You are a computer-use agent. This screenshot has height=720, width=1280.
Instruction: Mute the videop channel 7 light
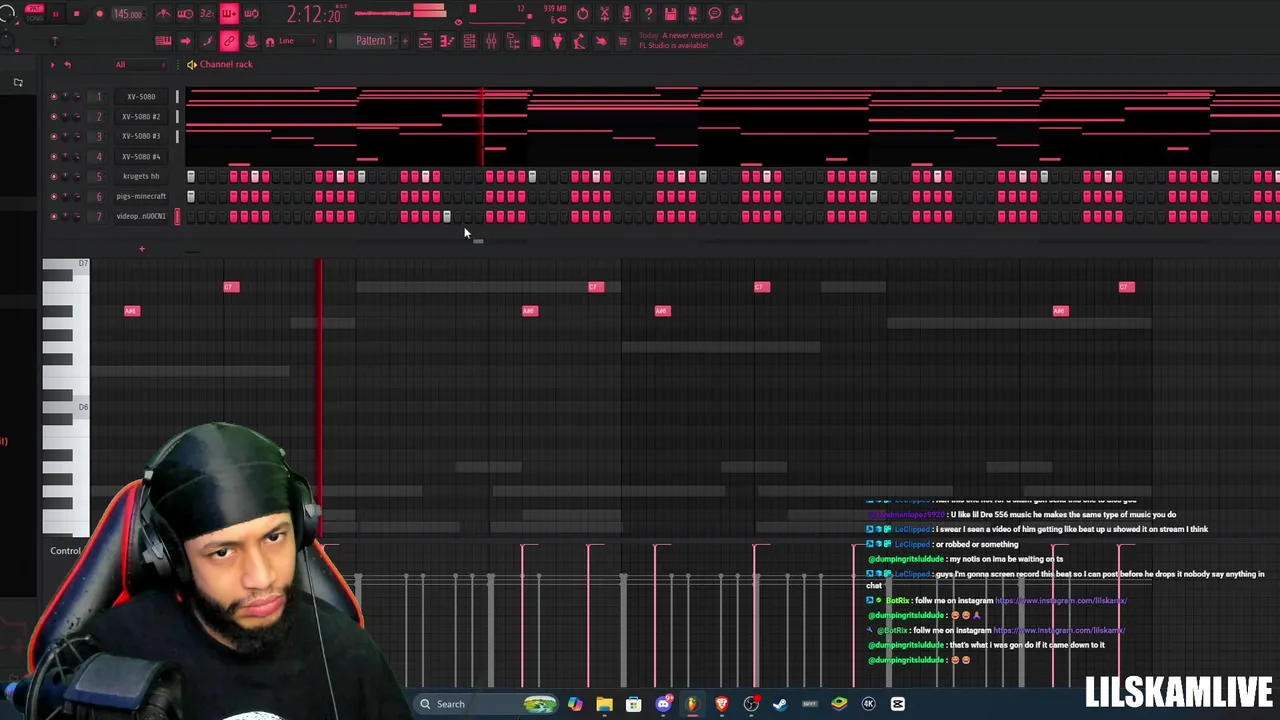coord(54,216)
